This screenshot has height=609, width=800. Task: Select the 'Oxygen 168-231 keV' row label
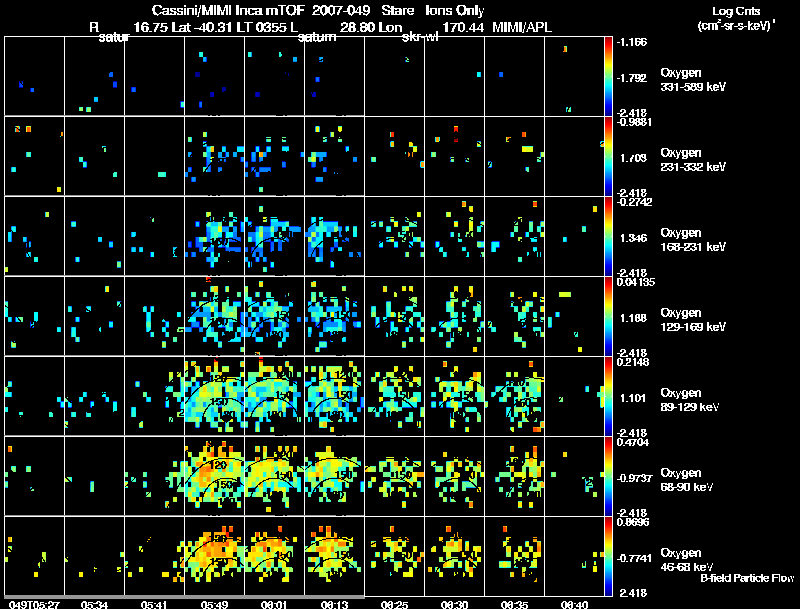(693, 240)
